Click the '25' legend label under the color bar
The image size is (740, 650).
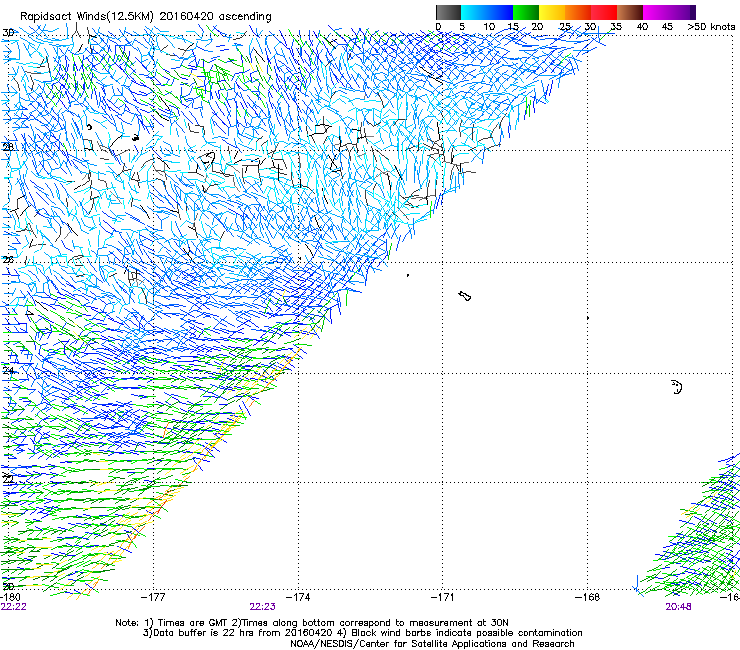click(x=565, y=27)
